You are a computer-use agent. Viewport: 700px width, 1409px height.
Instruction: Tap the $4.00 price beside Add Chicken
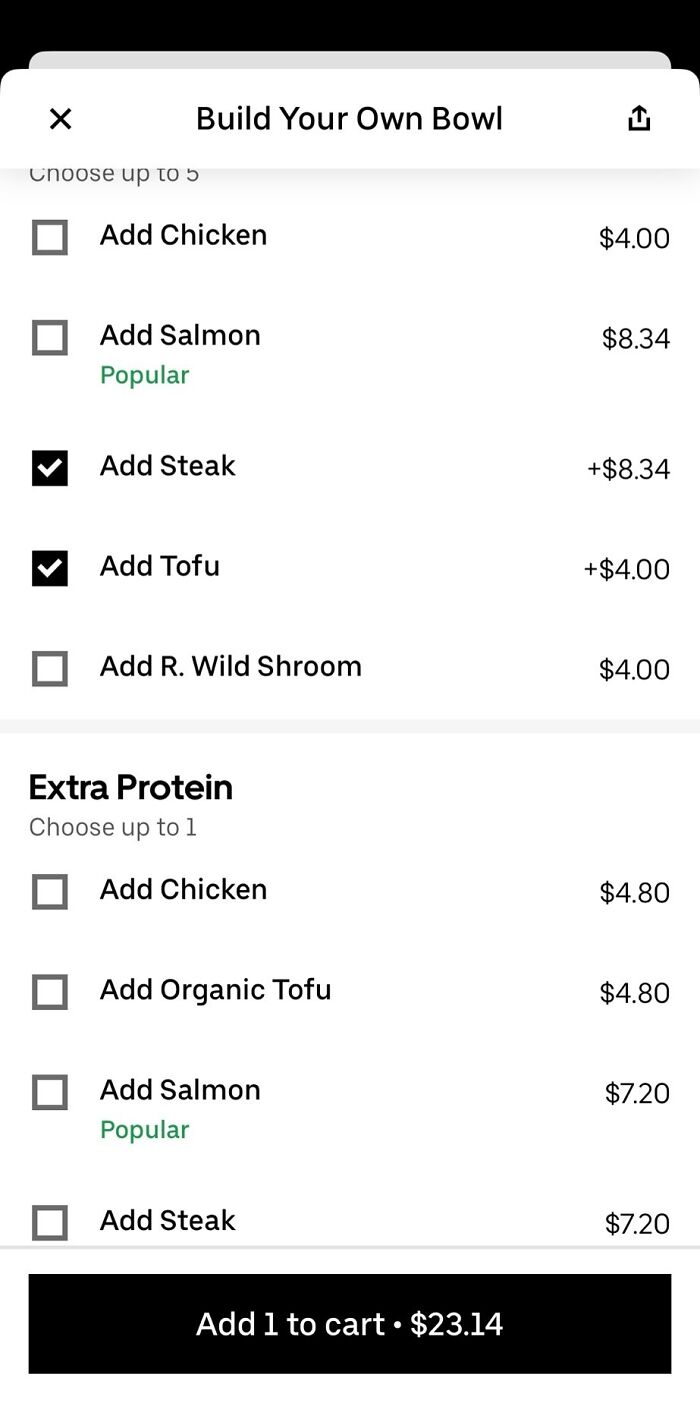[636, 238]
